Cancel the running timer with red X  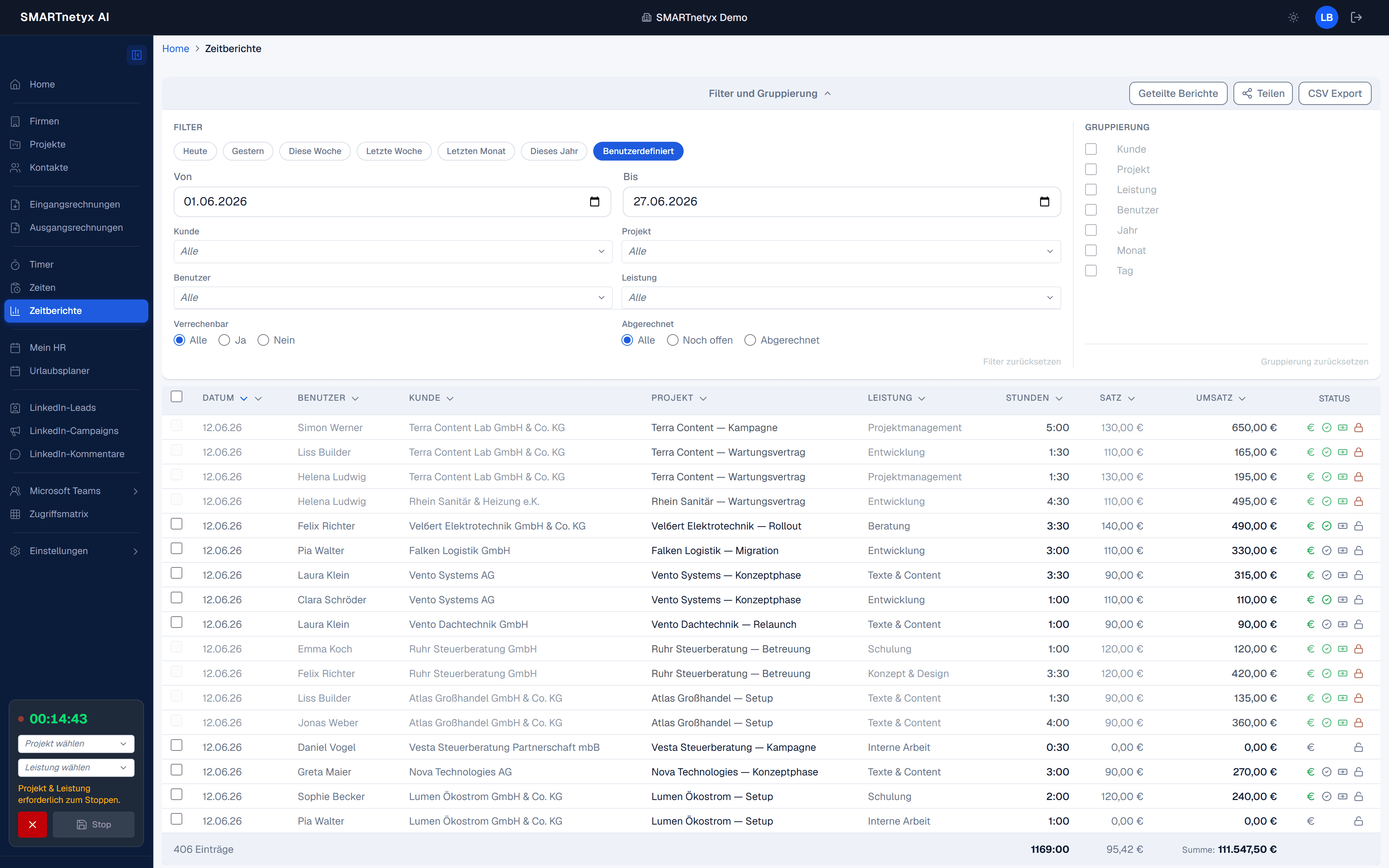click(x=33, y=824)
